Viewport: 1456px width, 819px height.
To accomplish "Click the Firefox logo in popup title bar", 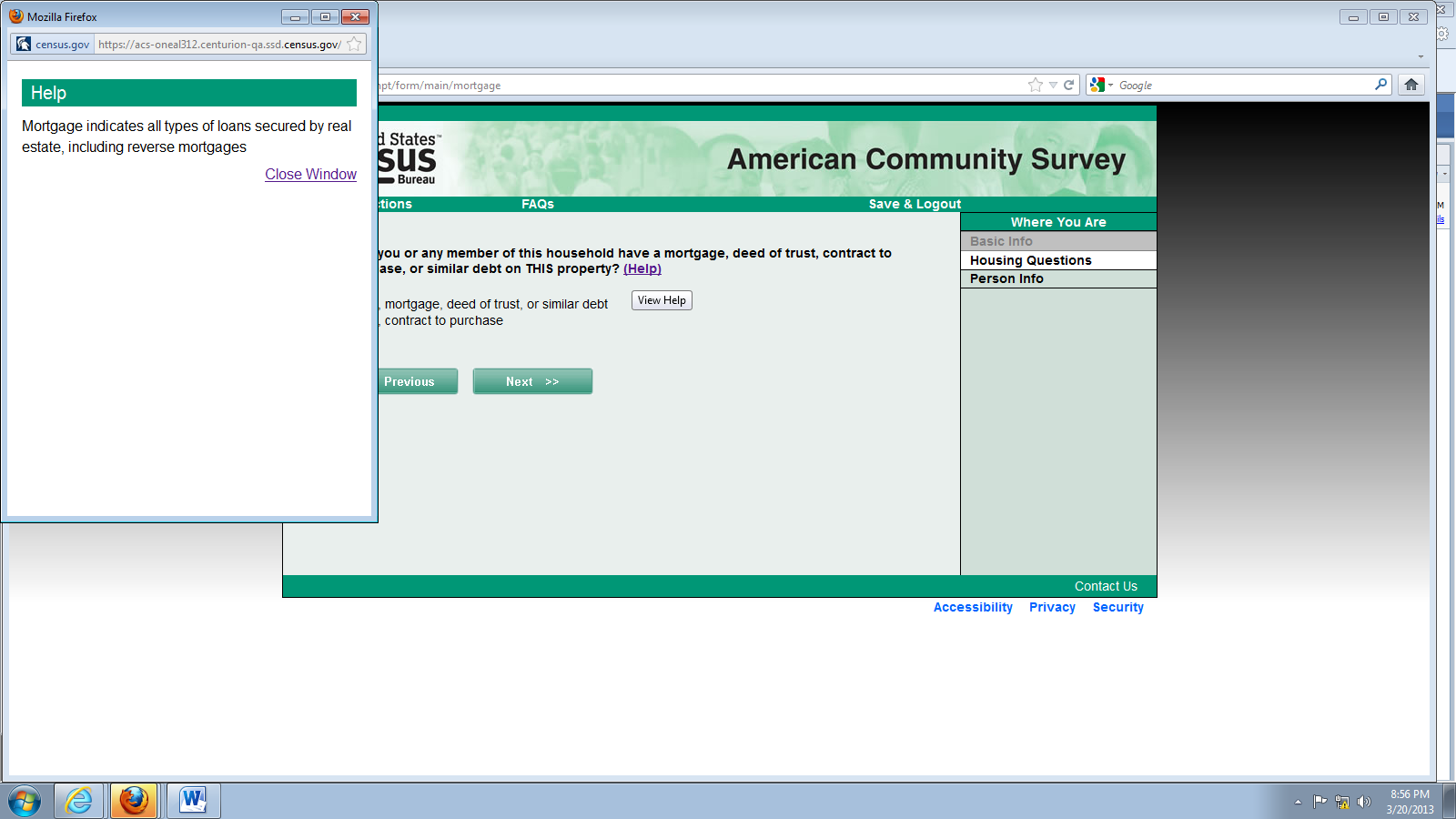I will [16, 16].
